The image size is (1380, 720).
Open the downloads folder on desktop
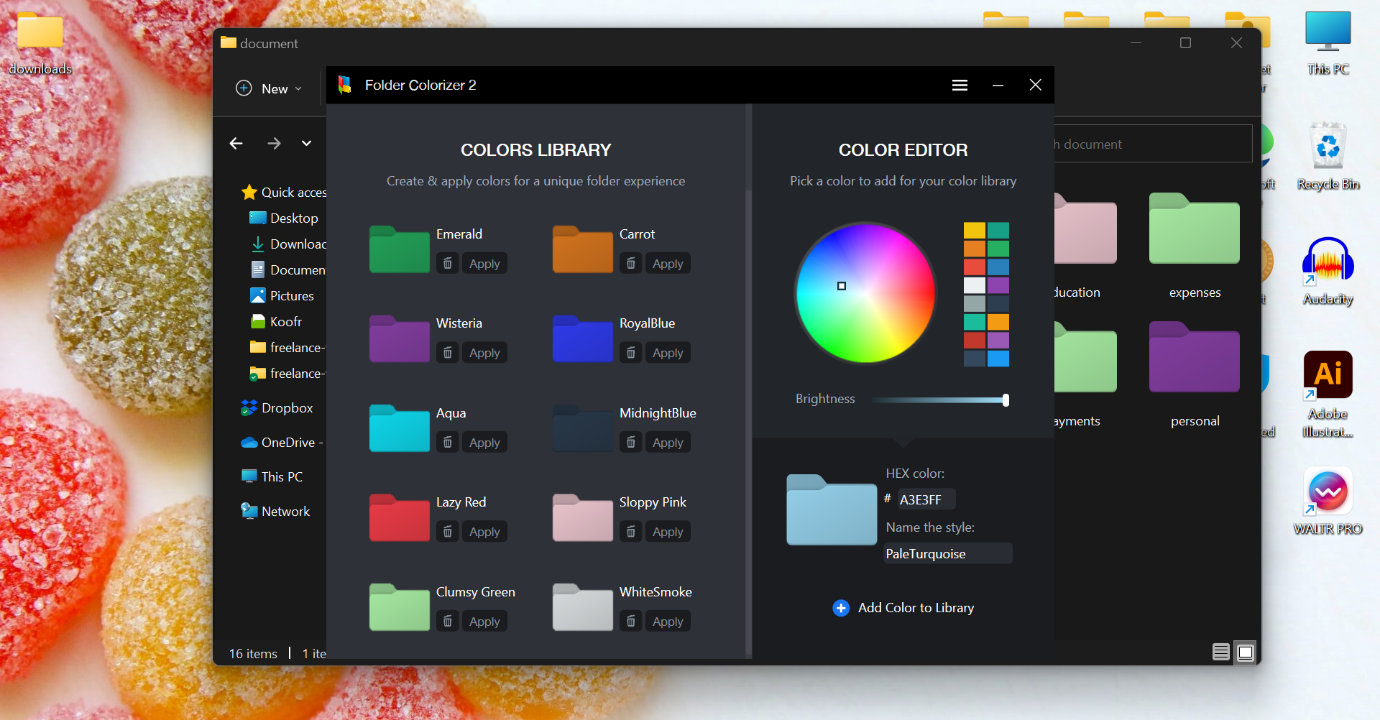(x=40, y=42)
